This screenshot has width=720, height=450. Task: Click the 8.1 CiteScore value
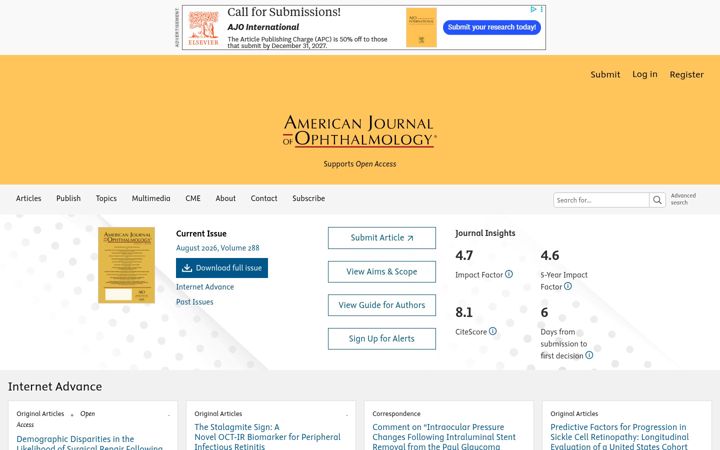(x=464, y=312)
